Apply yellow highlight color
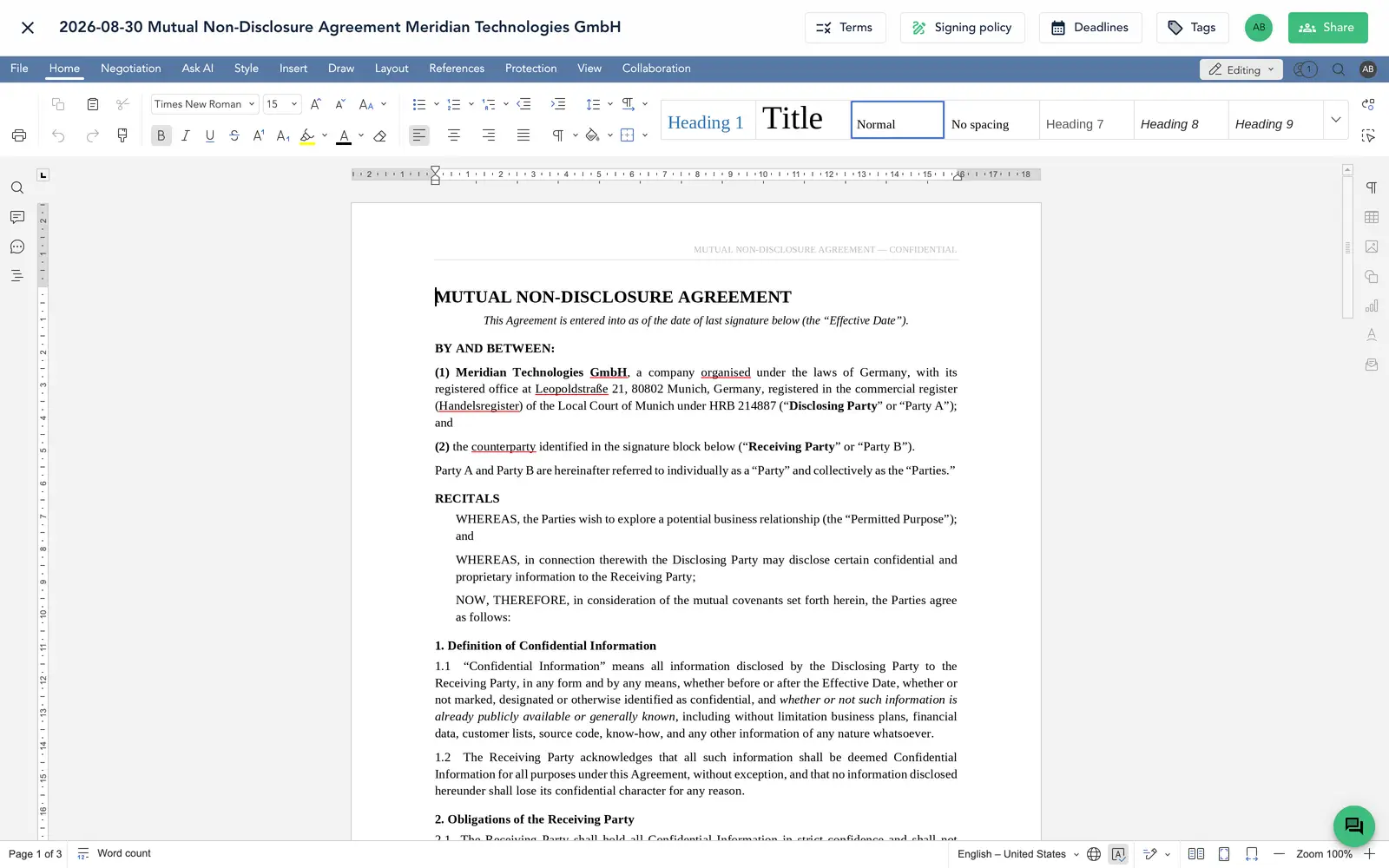 click(307, 135)
